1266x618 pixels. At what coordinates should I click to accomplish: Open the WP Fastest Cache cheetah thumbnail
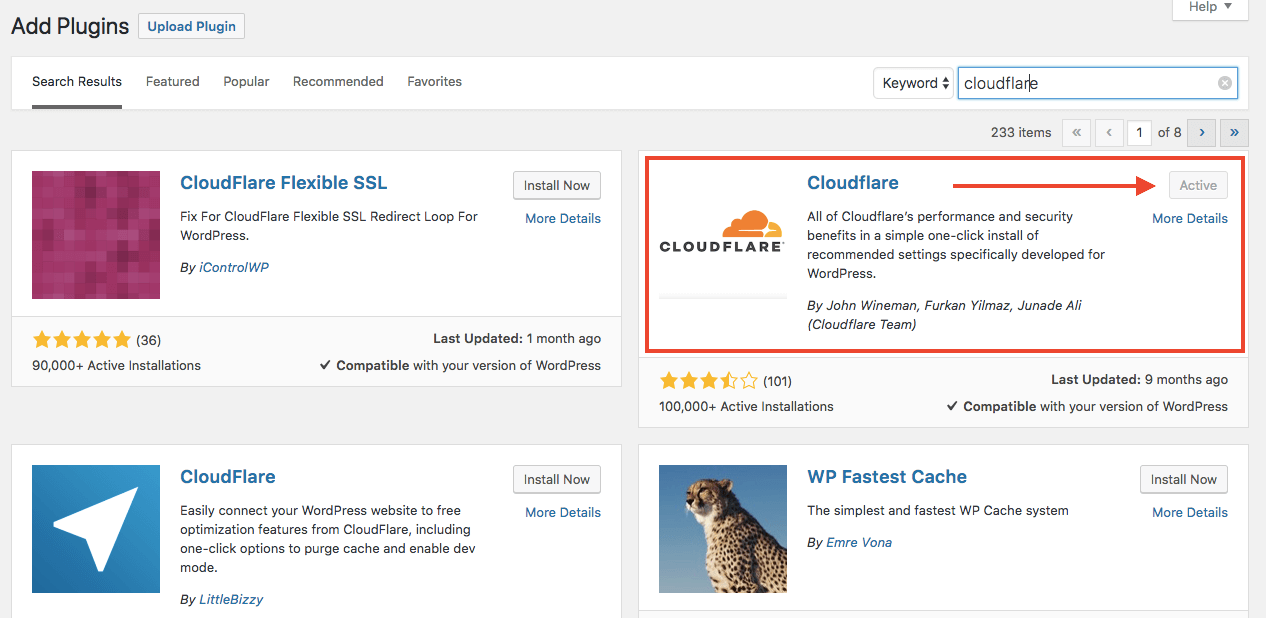click(x=723, y=529)
